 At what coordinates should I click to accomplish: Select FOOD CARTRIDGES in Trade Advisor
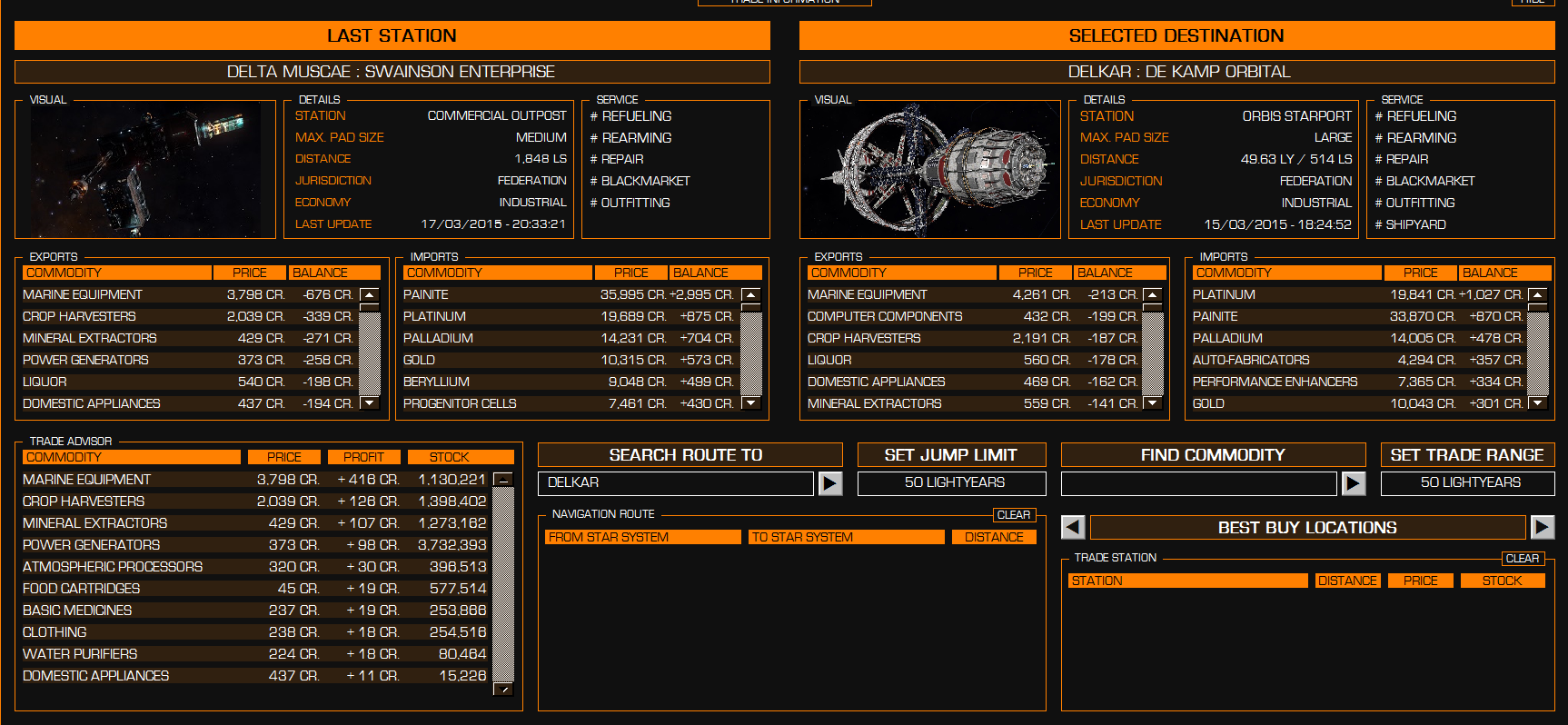coord(256,589)
